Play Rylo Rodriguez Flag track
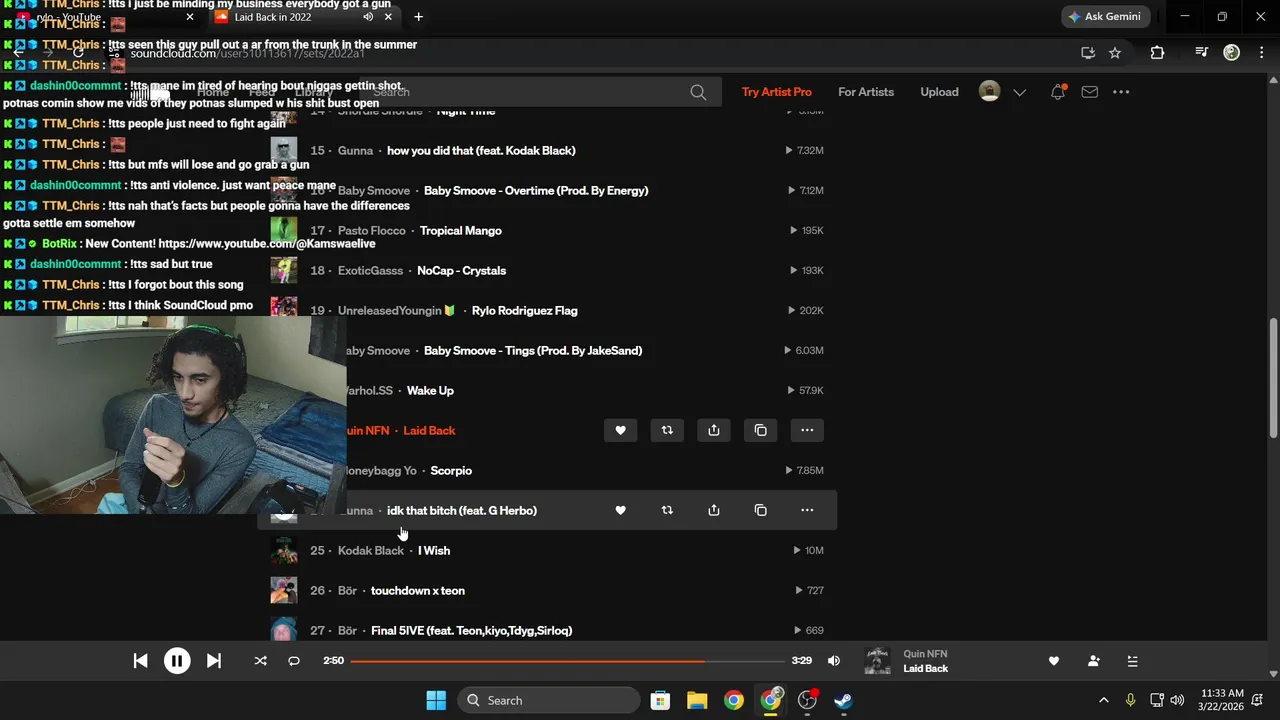The height and width of the screenshot is (720, 1280). tap(524, 310)
